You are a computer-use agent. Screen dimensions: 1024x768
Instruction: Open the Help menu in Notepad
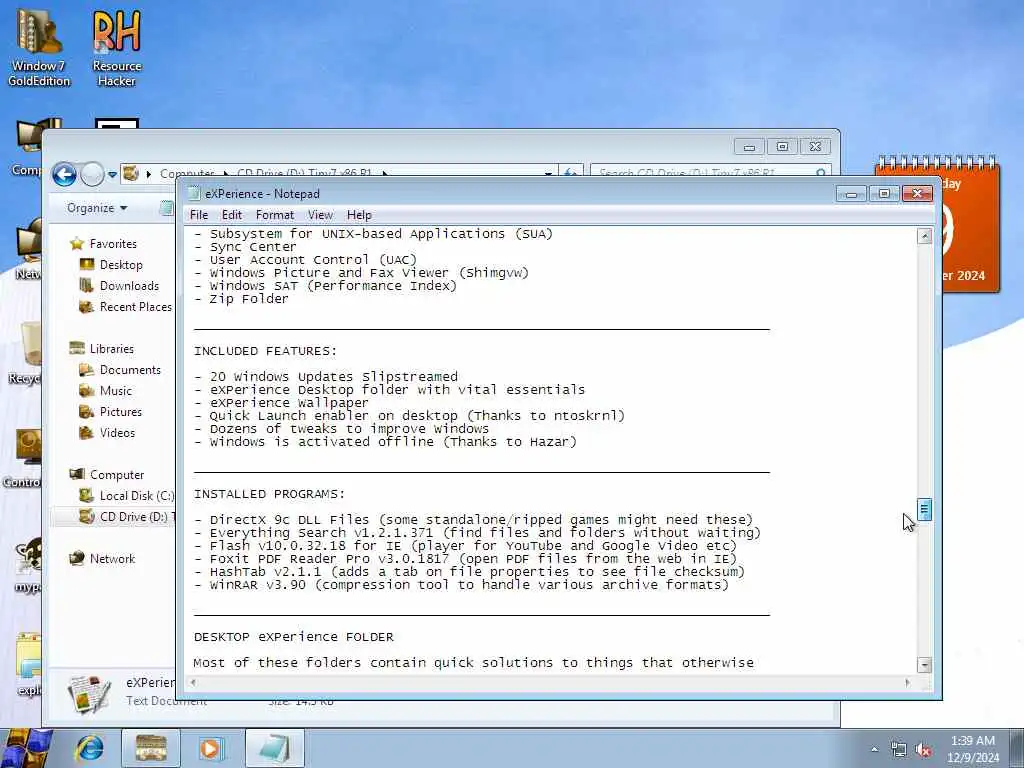359,215
